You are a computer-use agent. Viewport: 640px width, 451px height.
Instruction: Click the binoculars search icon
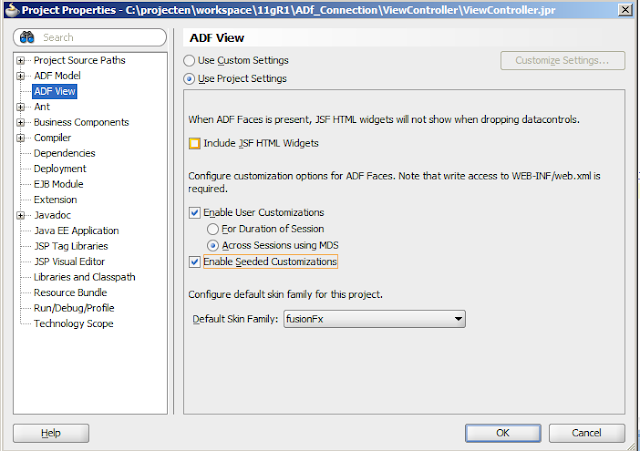coord(27,37)
